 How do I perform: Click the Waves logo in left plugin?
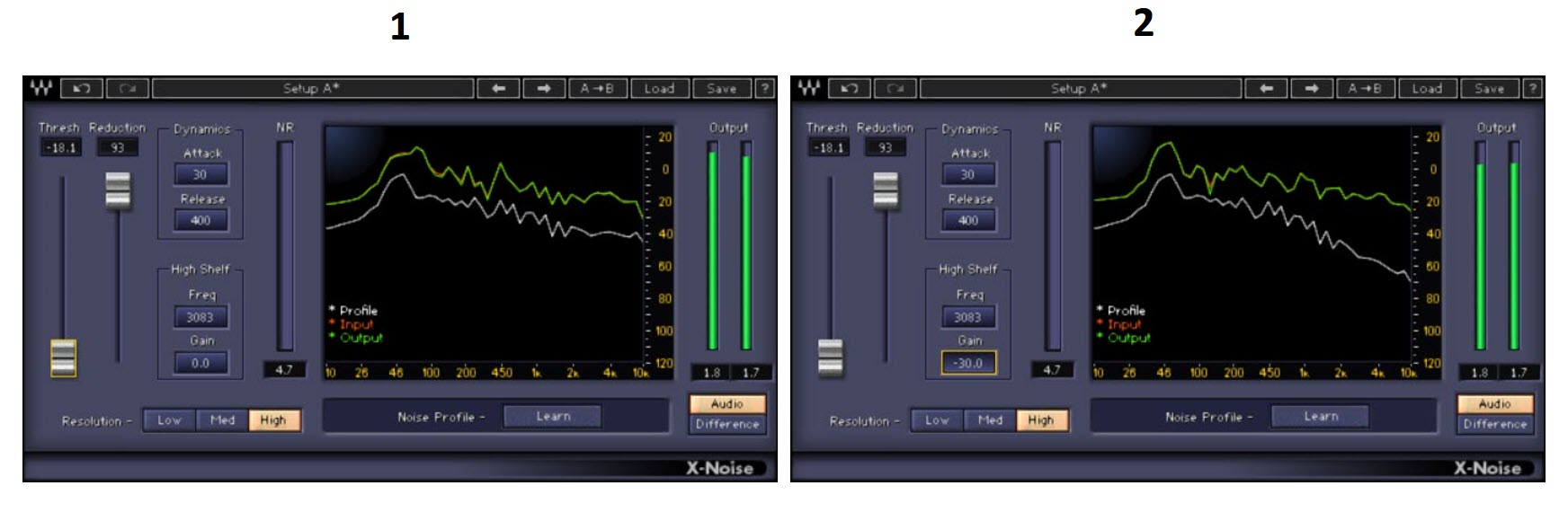click(40, 88)
